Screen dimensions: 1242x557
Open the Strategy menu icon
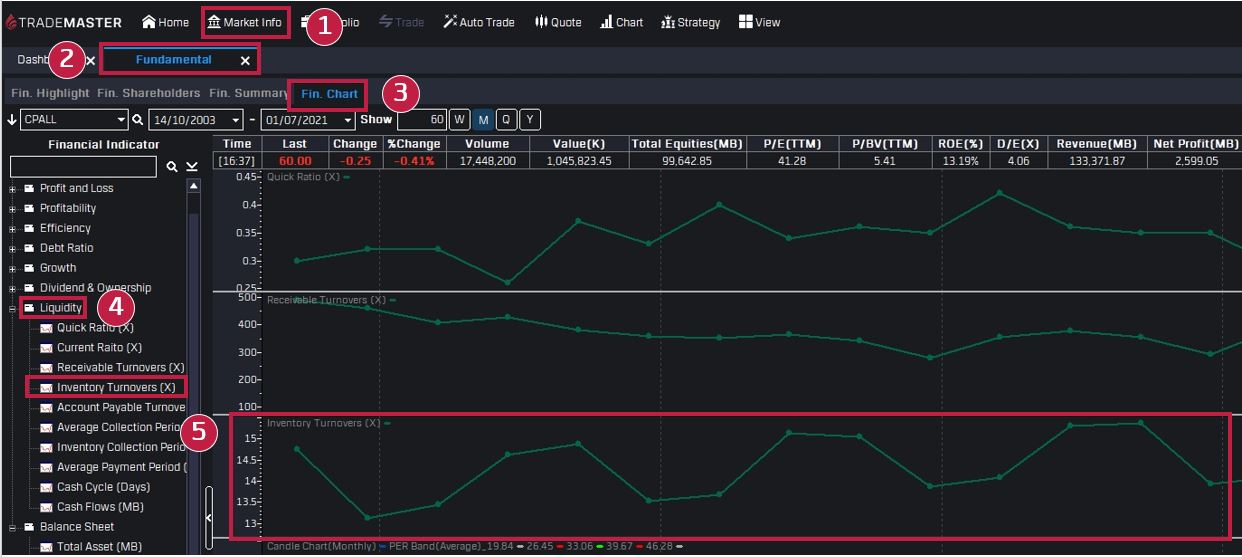click(668, 22)
